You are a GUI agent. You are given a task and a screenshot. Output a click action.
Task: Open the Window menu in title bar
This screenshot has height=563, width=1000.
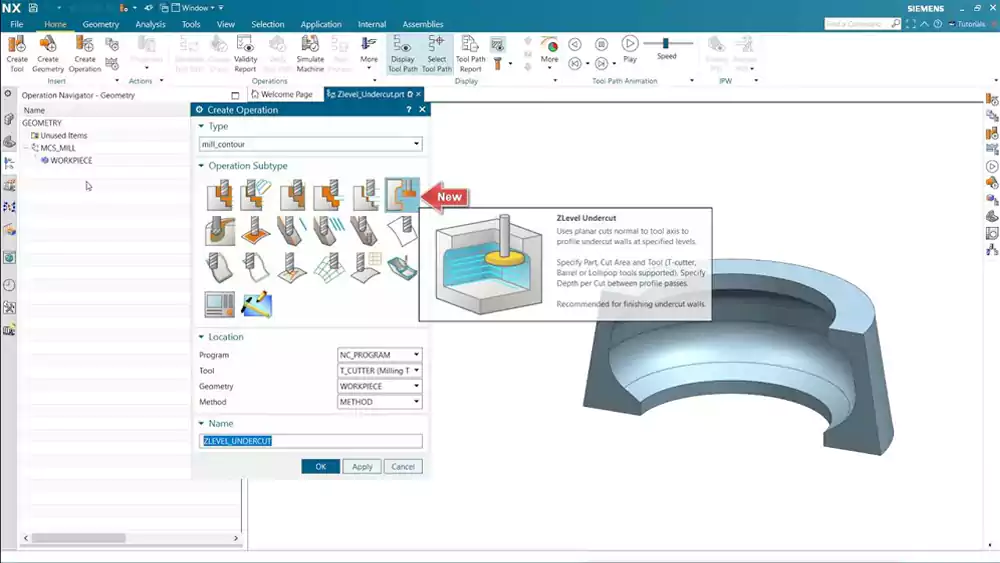(x=194, y=8)
